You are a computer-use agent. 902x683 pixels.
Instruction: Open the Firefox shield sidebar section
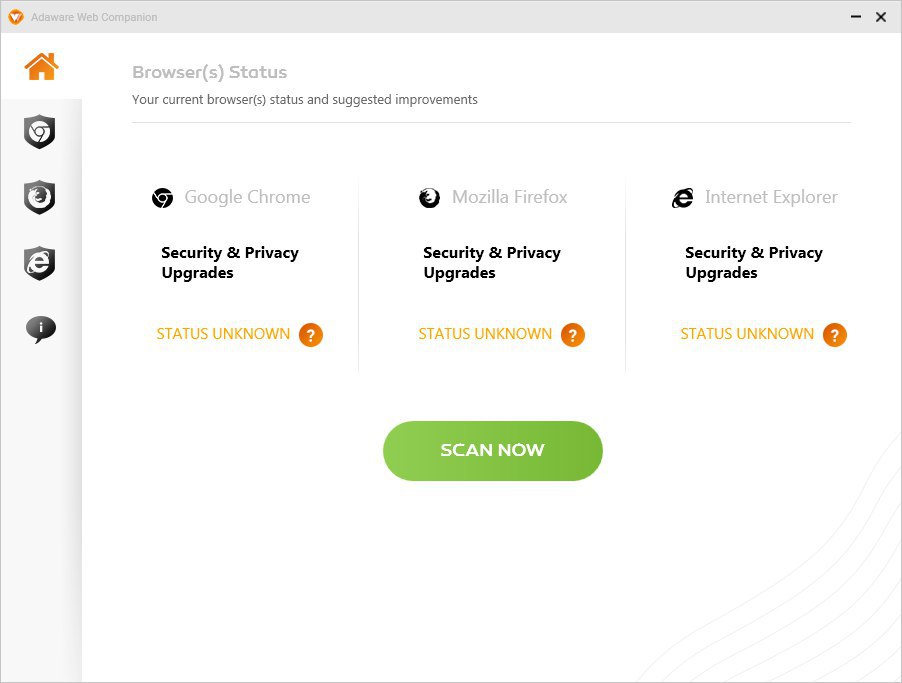(40, 197)
